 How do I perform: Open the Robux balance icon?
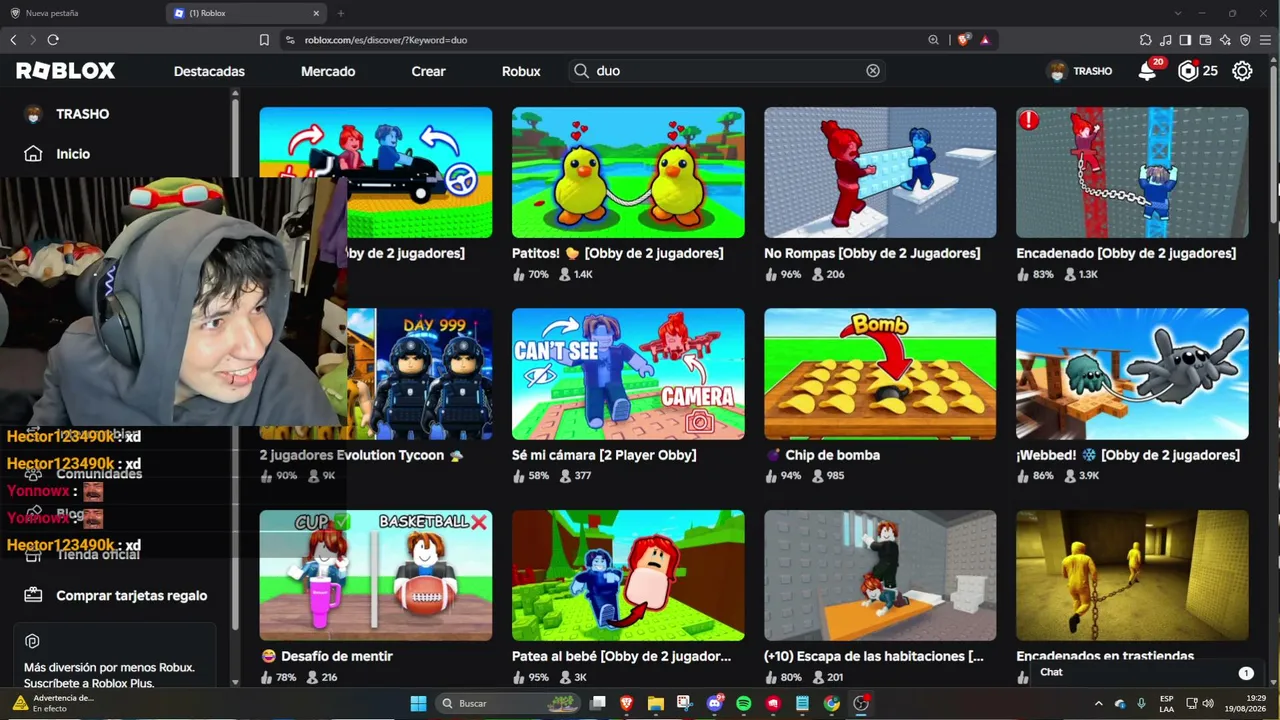point(1188,71)
